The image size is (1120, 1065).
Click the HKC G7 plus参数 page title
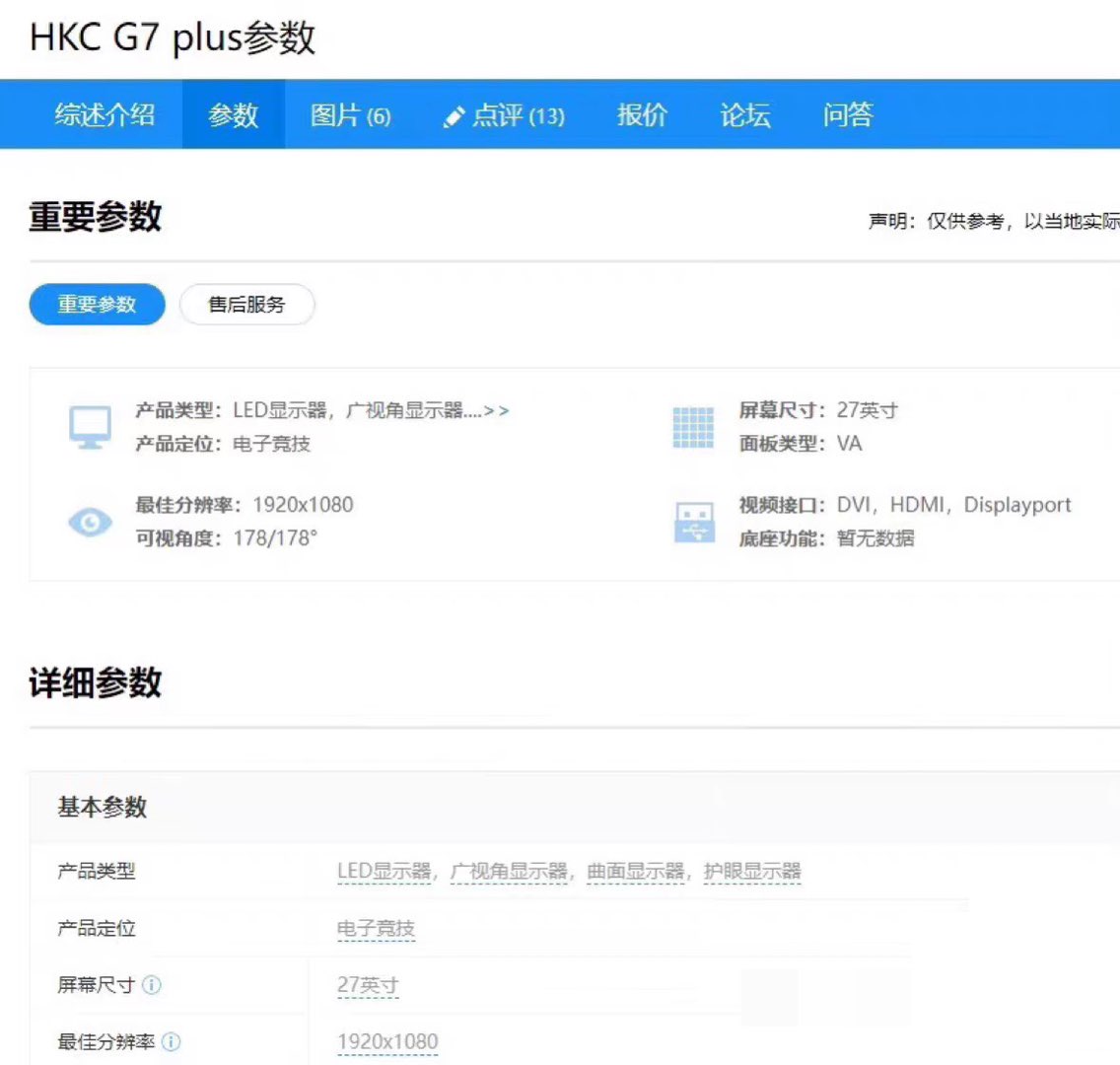click(173, 37)
